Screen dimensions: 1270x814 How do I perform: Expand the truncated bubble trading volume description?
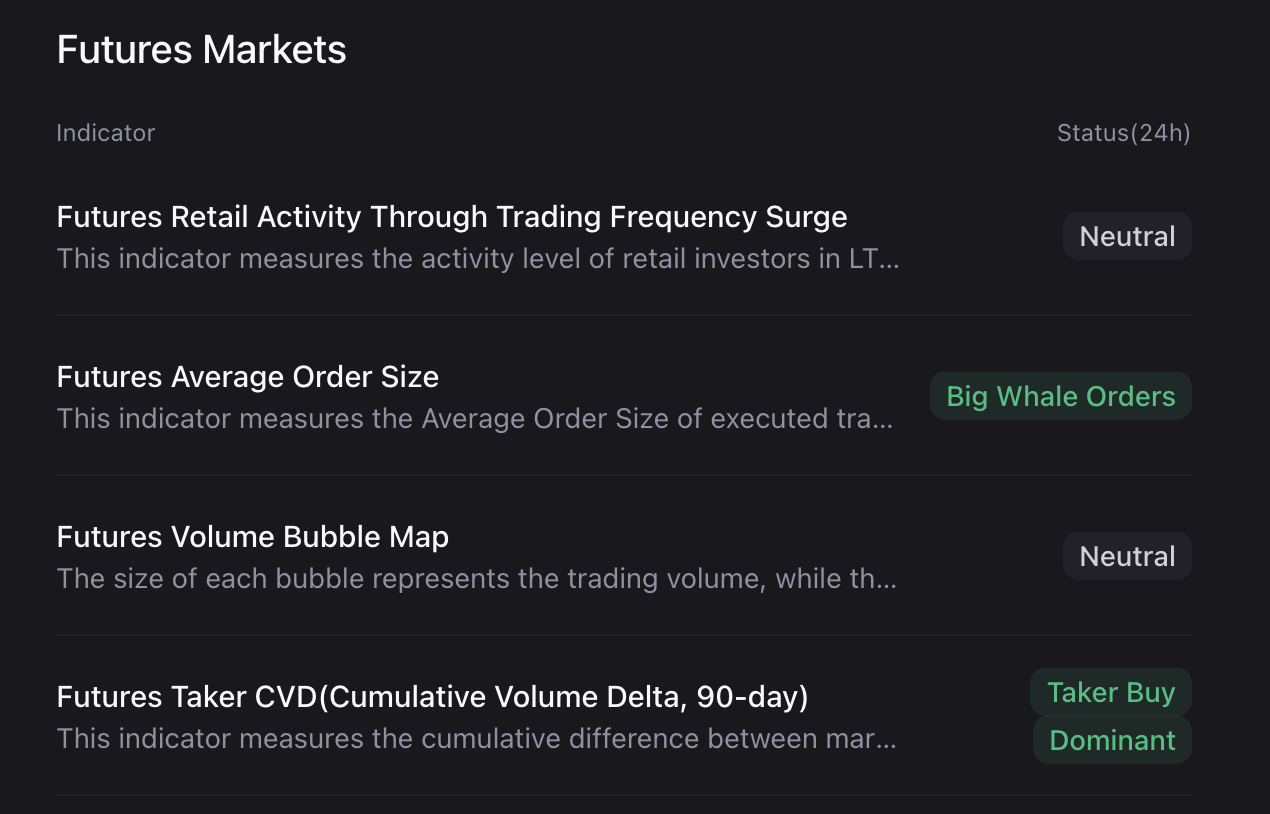click(477, 578)
